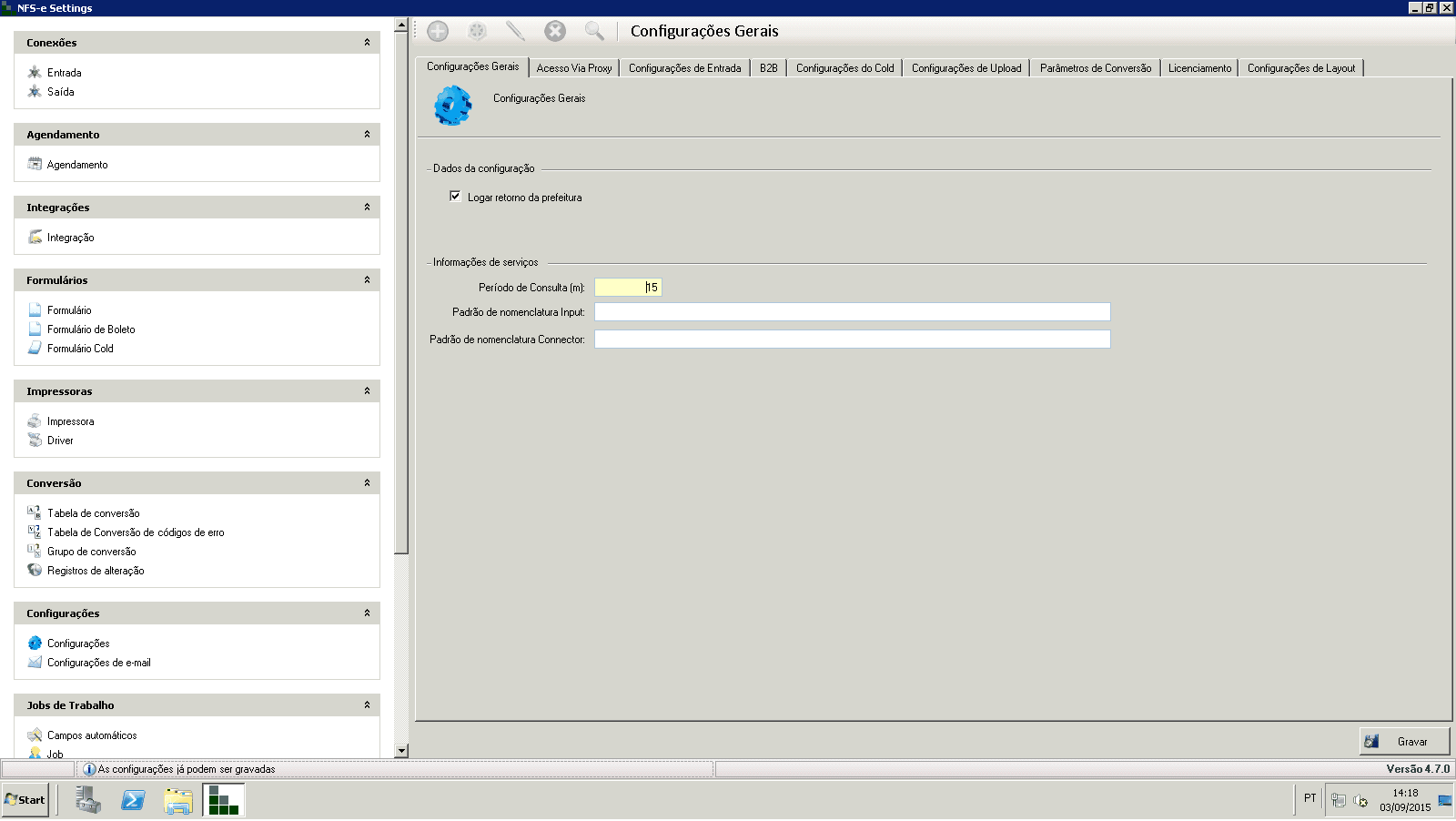Click the PT language indicator in taskbar

point(1310,798)
